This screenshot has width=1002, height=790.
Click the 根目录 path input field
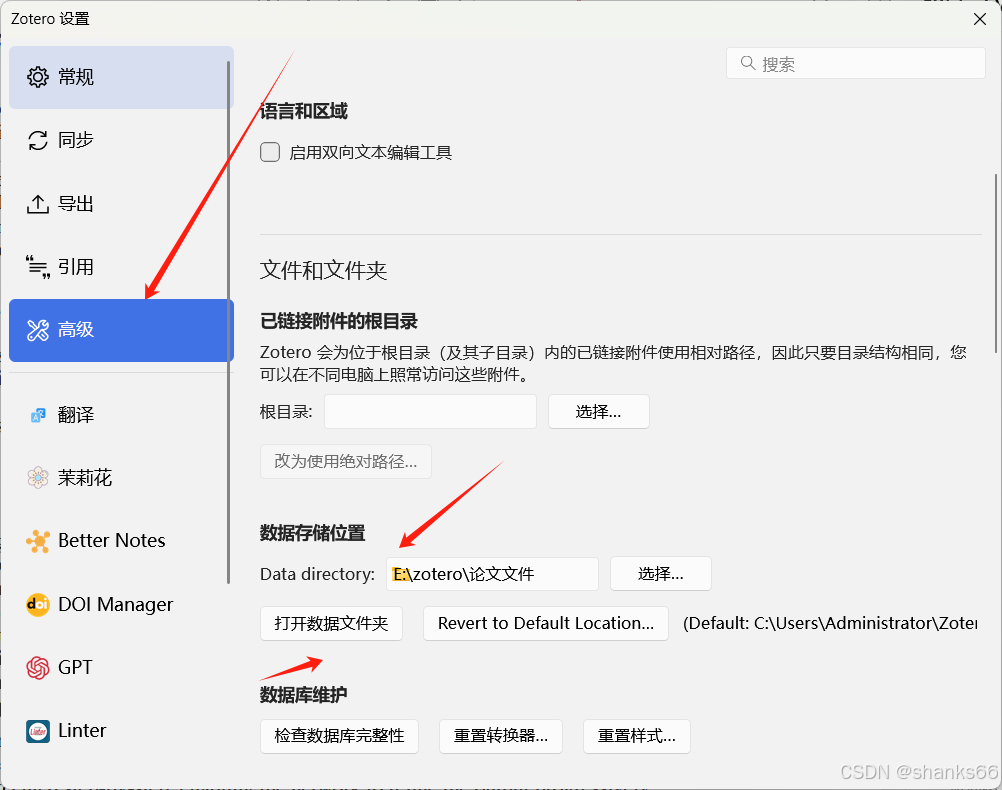click(x=430, y=412)
